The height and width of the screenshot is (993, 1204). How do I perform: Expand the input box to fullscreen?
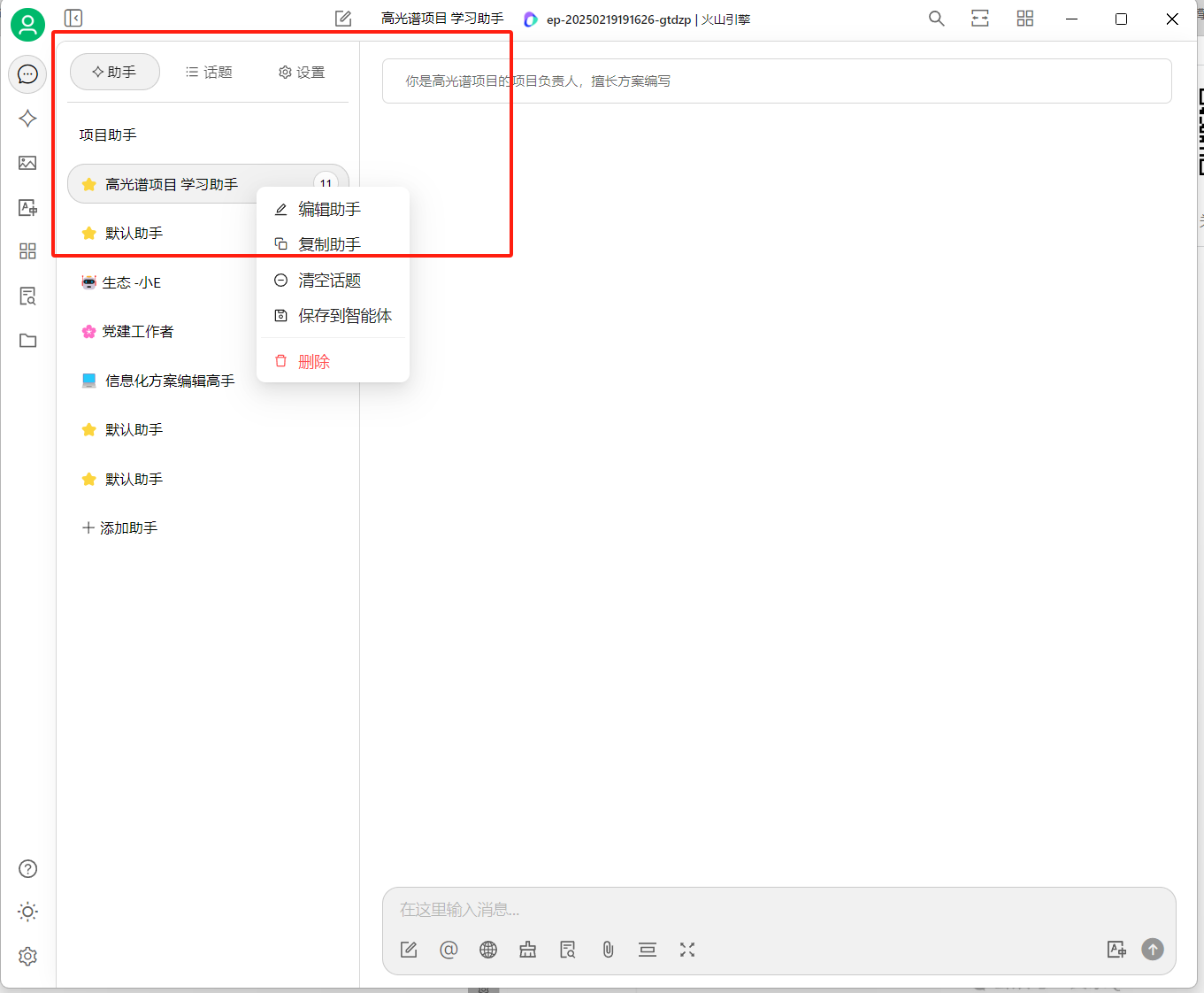(687, 950)
